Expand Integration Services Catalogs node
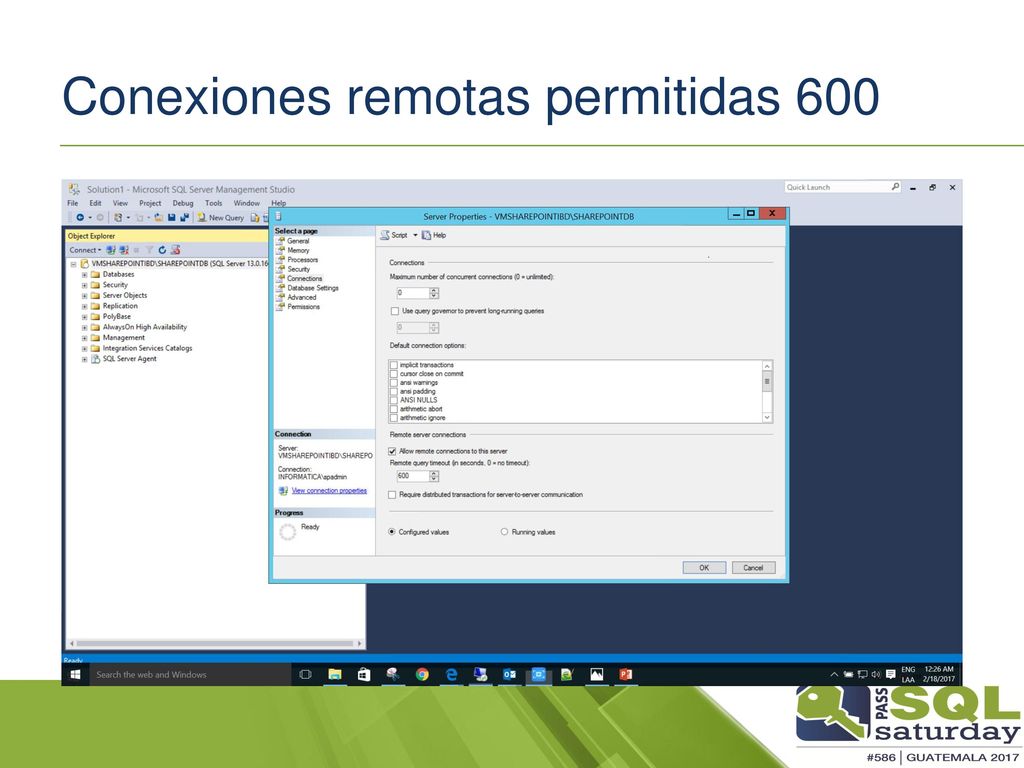The image size is (1024, 768). point(84,349)
